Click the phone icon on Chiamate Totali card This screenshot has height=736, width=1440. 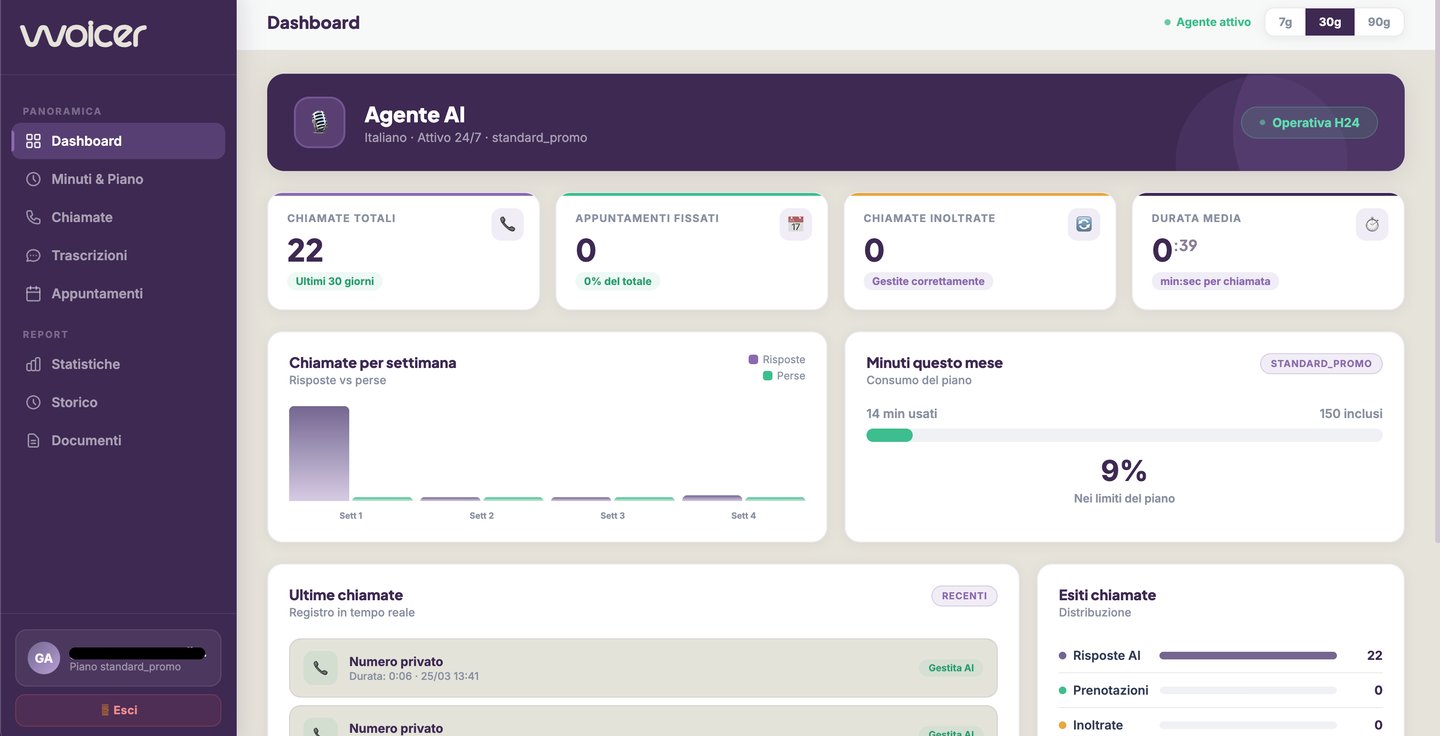coord(507,224)
